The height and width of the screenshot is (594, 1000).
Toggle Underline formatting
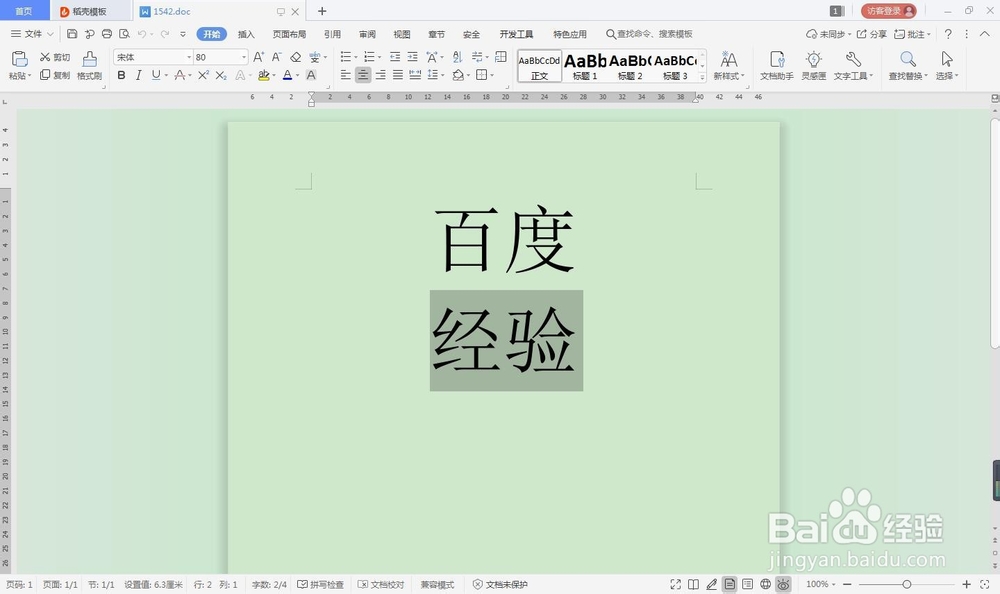pos(156,75)
